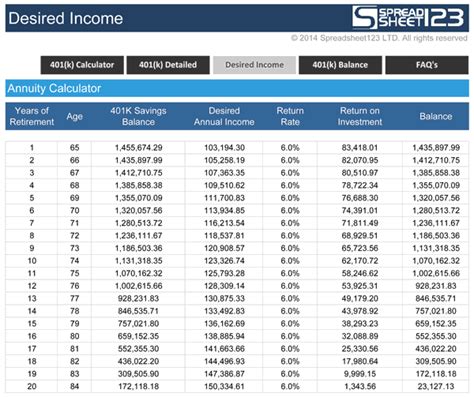Click desired income 123,326.74
This screenshot has height=397, width=474.
(224, 261)
